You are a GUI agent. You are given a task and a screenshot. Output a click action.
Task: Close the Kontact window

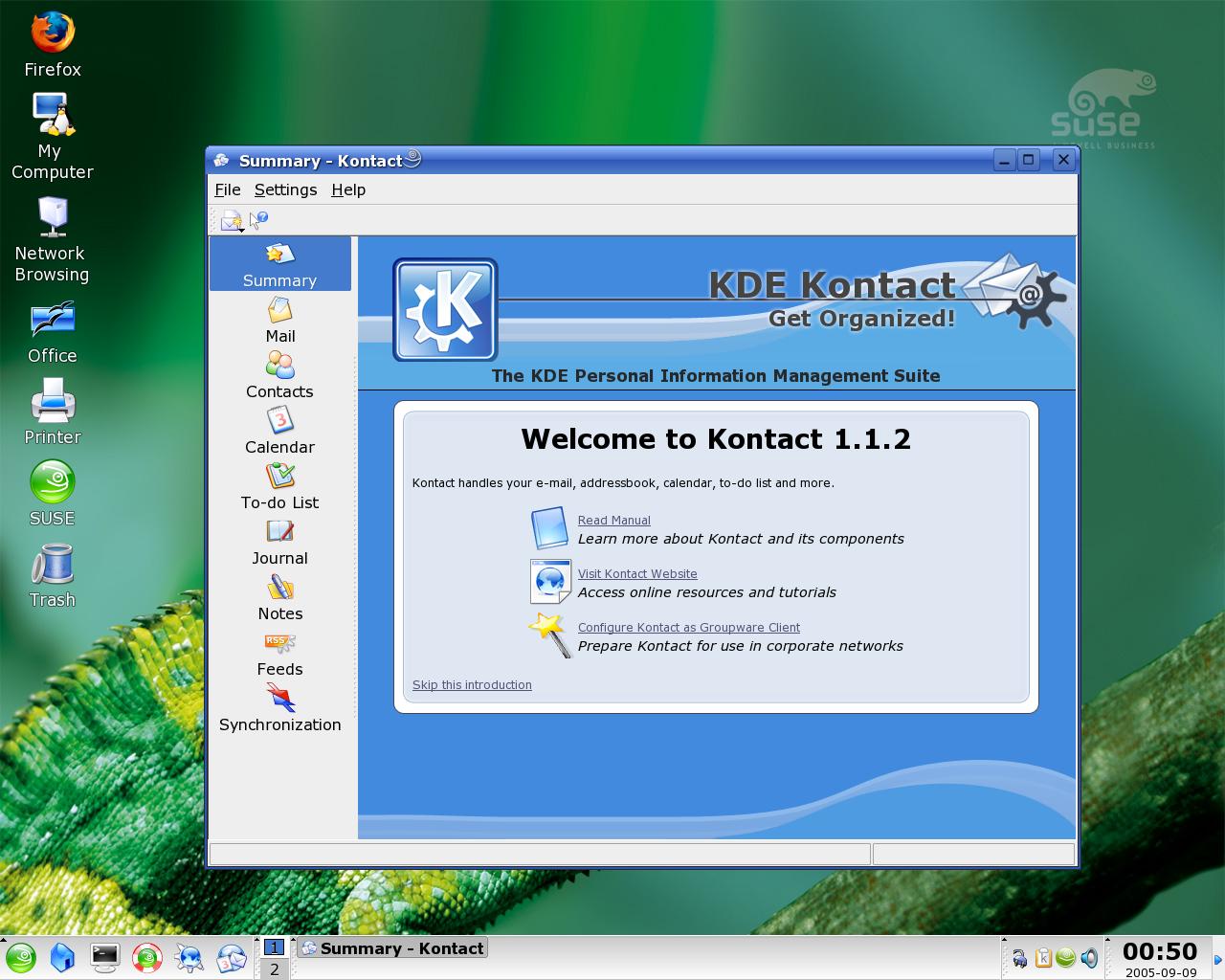[x=1063, y=160]
